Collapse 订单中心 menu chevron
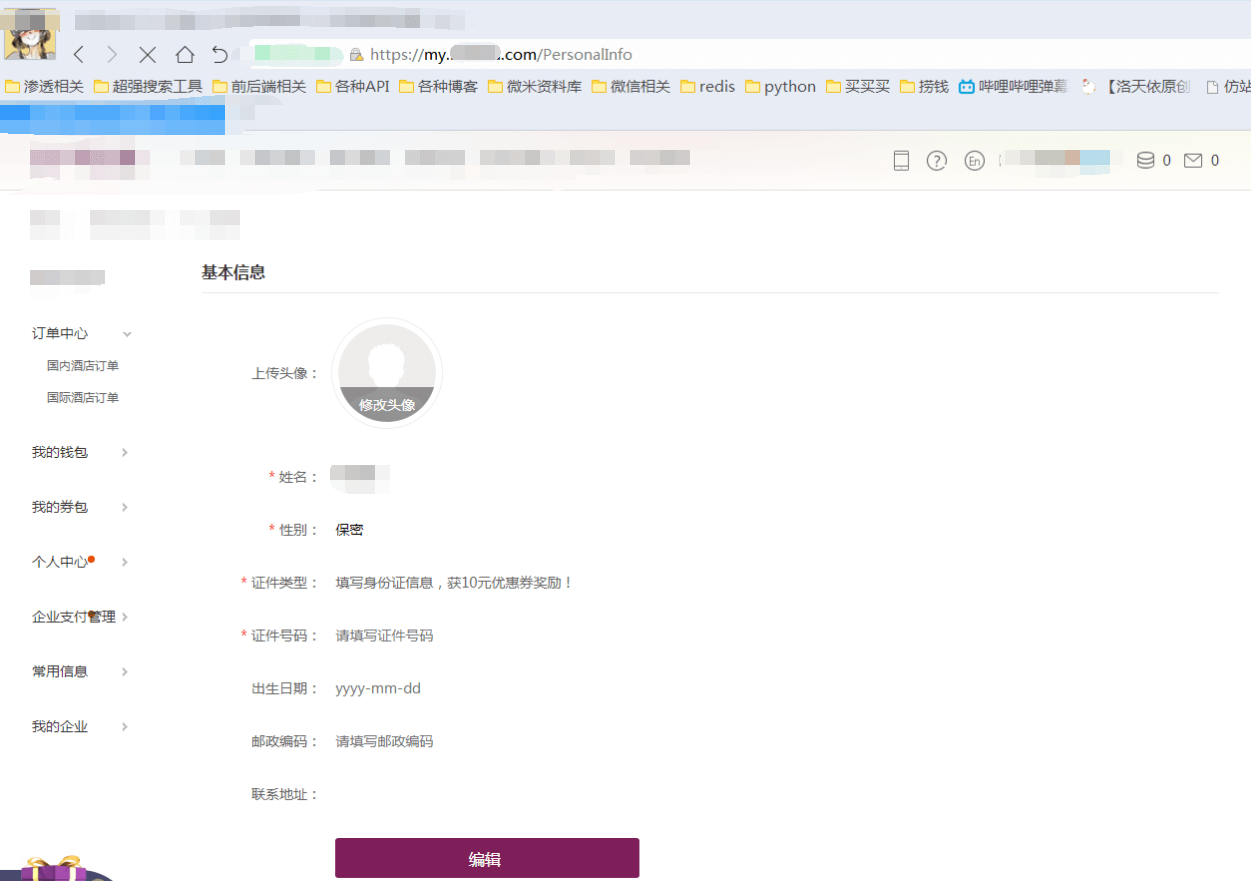1251x881 pixels. (x=127, y=334)
